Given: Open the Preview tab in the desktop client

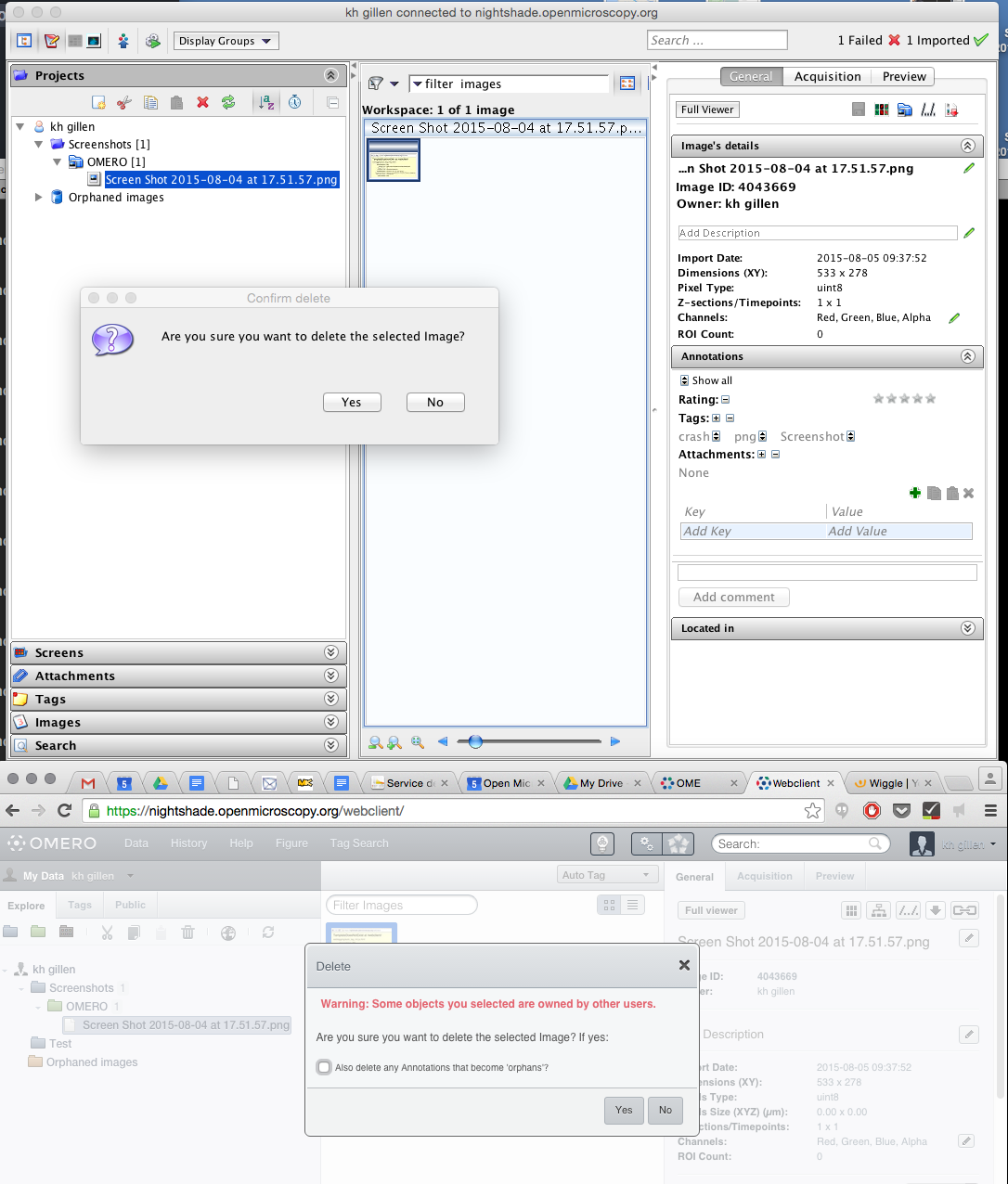Looking at the screenshot, I should [904, 76].
